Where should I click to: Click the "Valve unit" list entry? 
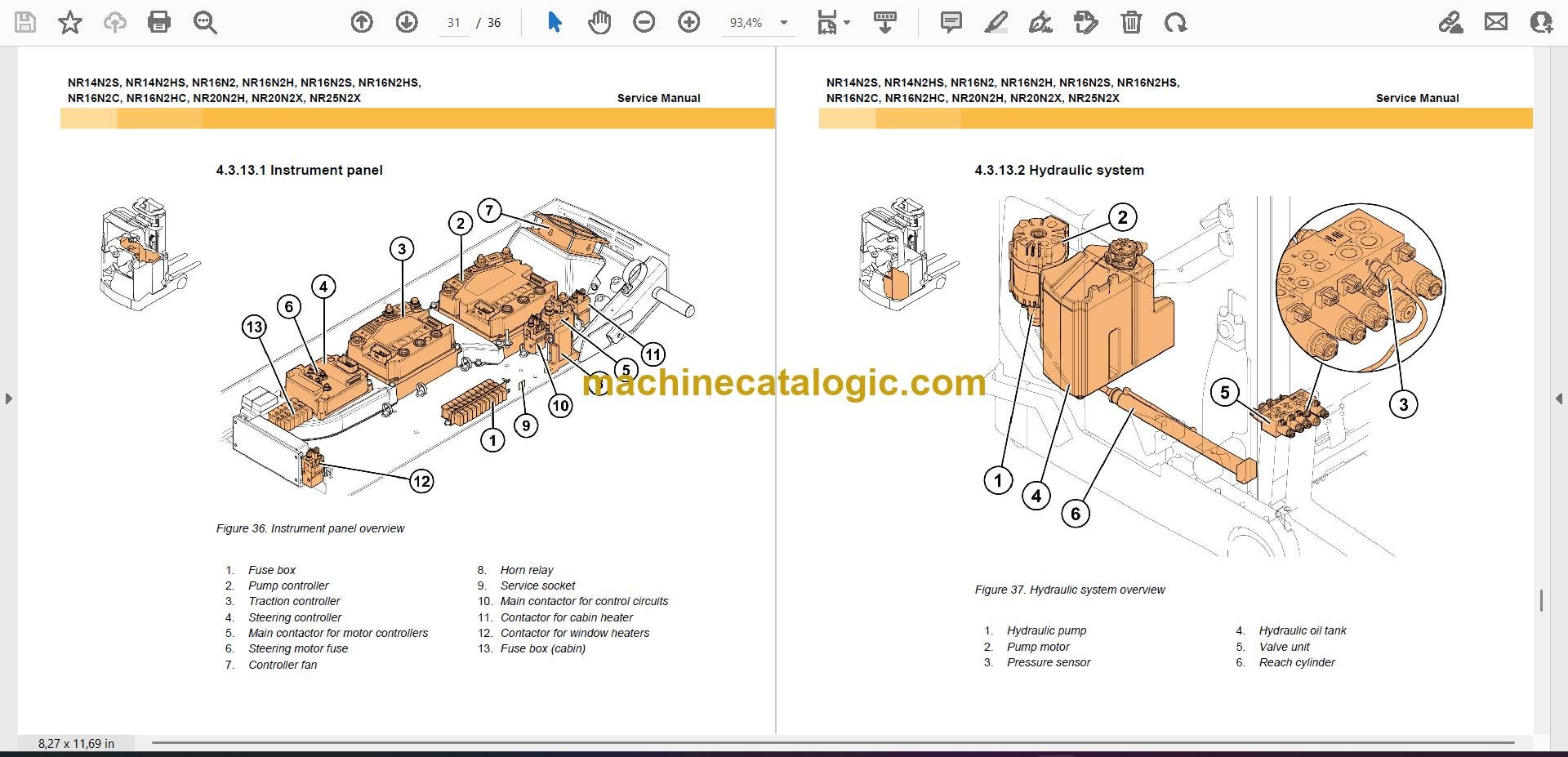point(1284,647)
